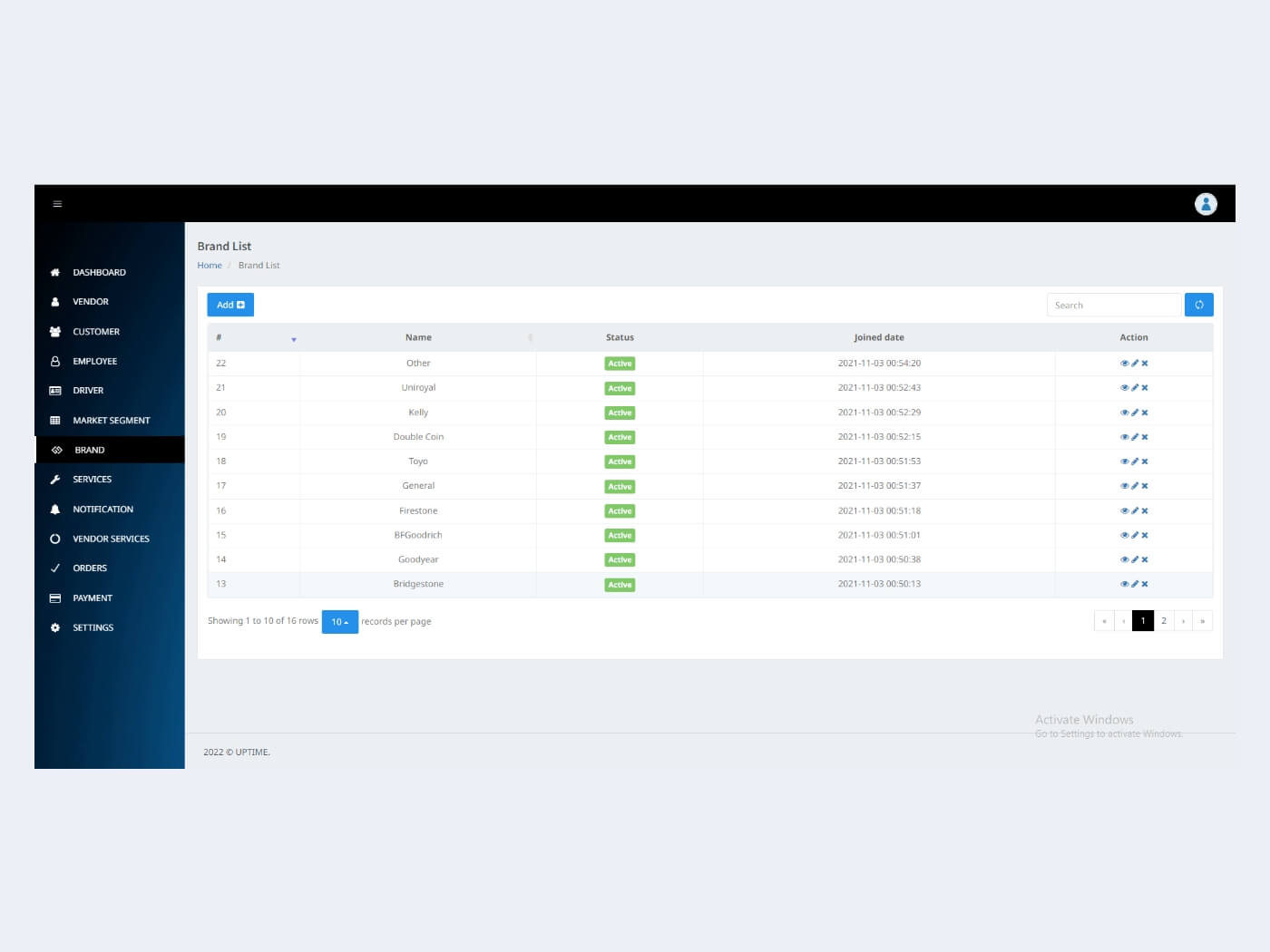Screen dimensions: 1270x952
Task: Open Vendor in the sidebar
Action: [109, 302]
